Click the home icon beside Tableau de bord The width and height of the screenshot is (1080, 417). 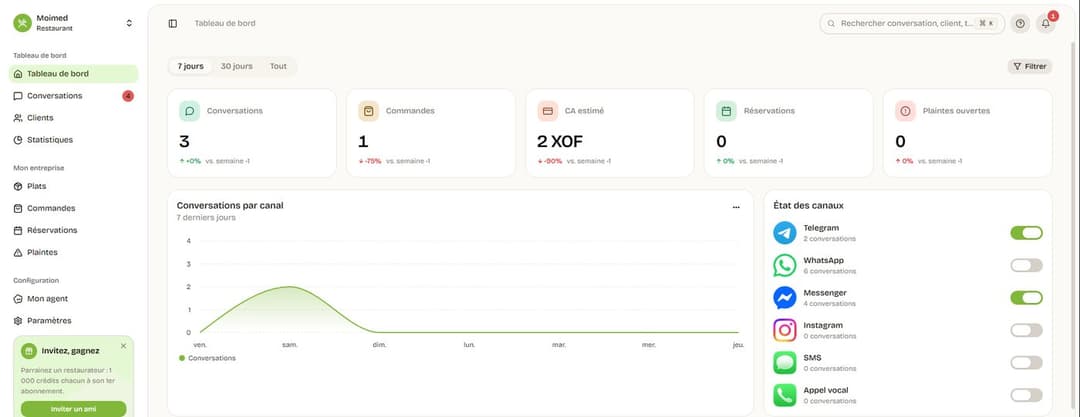[x=18, y=74]
